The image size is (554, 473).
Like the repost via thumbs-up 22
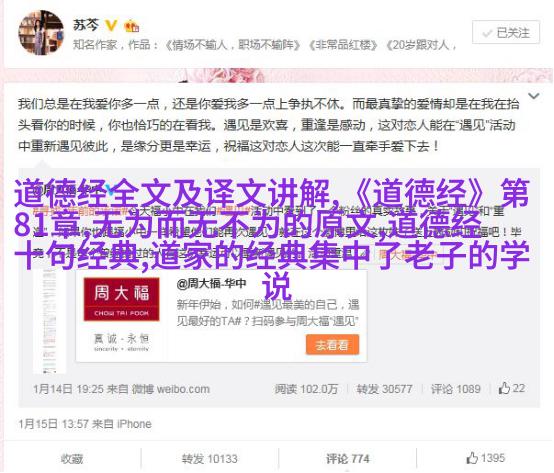[x=511, y=388]
